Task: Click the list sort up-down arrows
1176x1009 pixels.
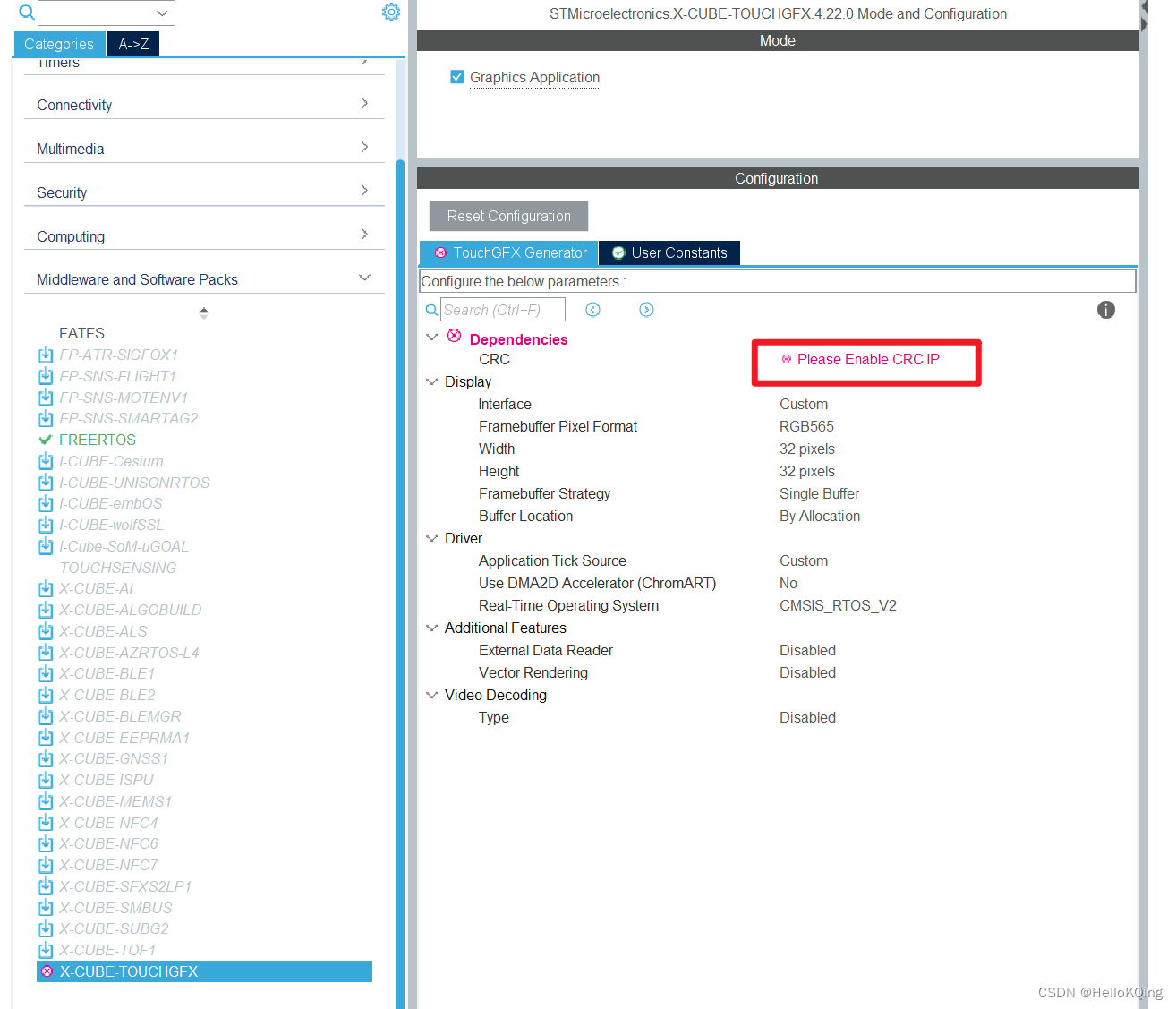Action: coord(204,312)
